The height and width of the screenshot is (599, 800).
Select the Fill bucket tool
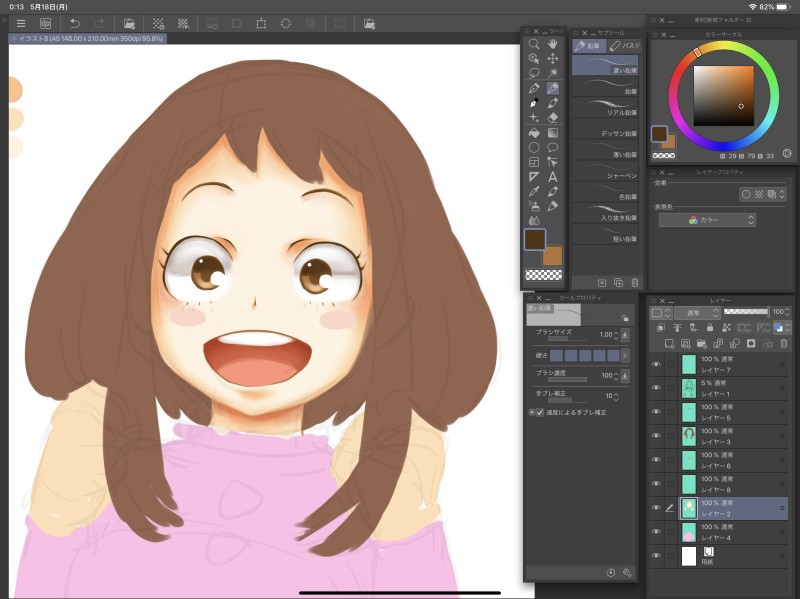[534, 132]
